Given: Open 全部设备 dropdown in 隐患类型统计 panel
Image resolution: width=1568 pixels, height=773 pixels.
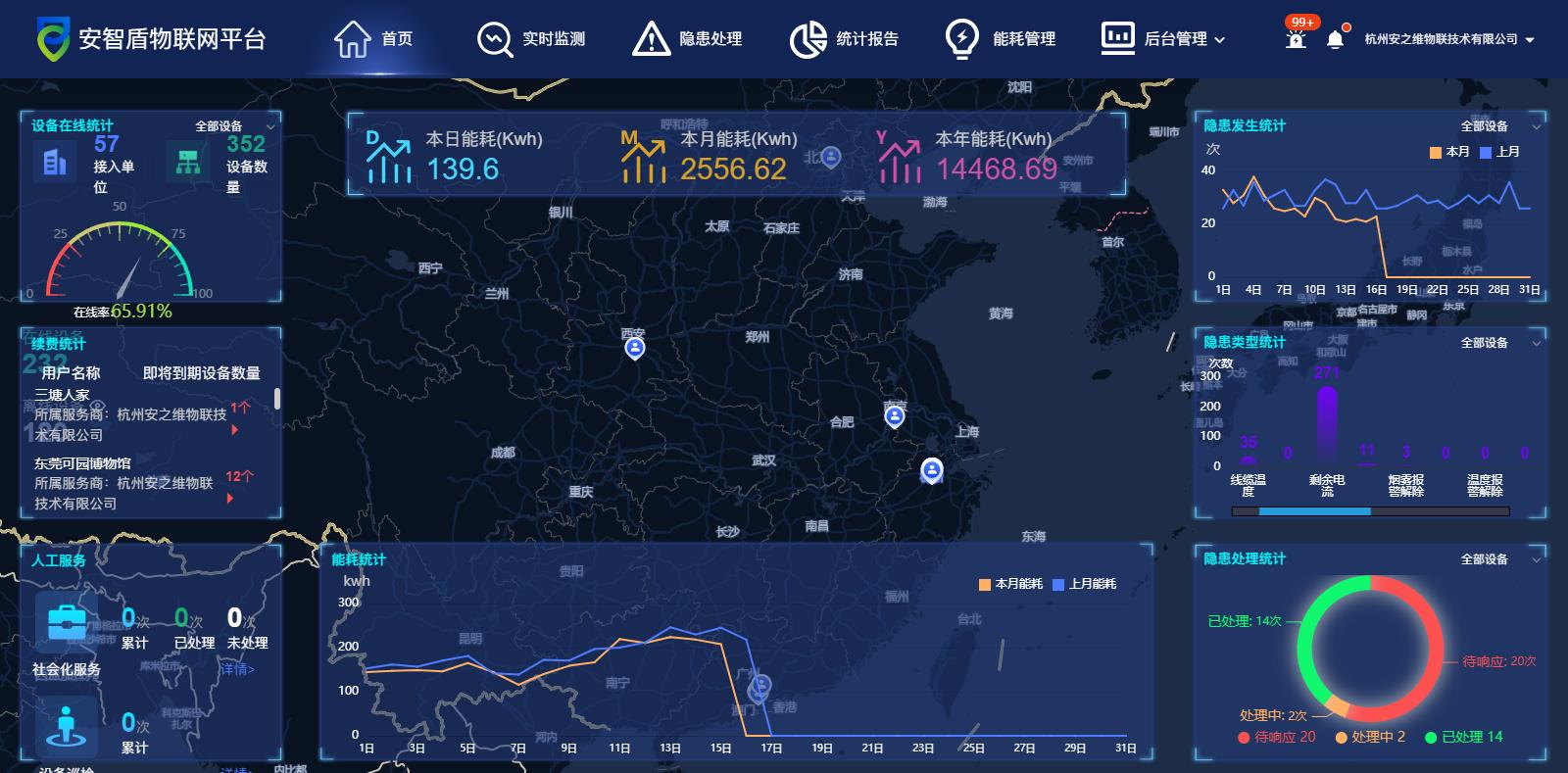Looking at the screenshot, I should pos(1499,343).
